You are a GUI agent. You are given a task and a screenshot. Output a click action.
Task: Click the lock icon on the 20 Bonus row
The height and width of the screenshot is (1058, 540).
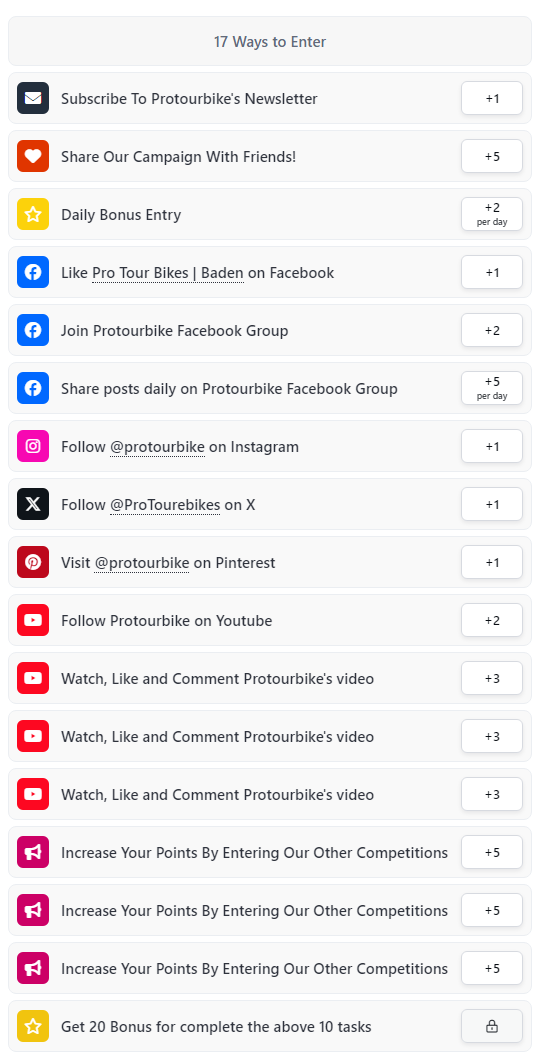coord(492,1027)
